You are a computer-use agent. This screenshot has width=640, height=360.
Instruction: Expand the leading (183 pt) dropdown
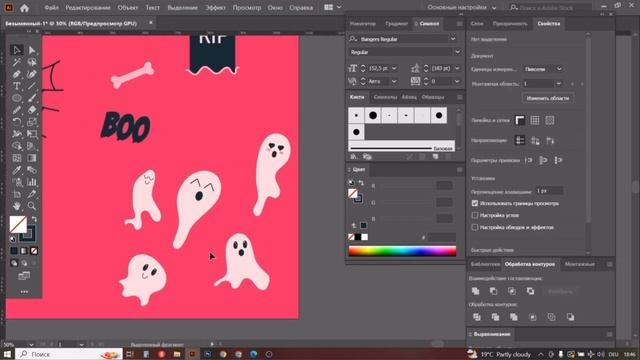pos(457,69)
